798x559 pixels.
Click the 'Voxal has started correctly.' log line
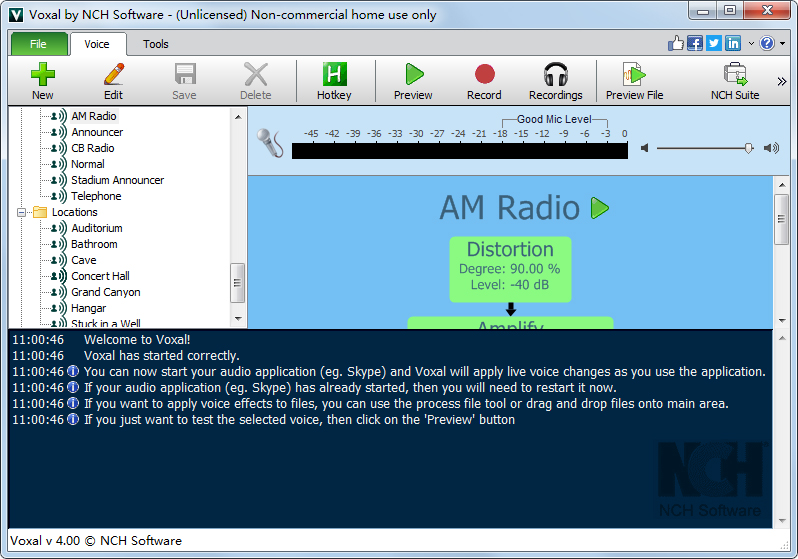[161, 356]
